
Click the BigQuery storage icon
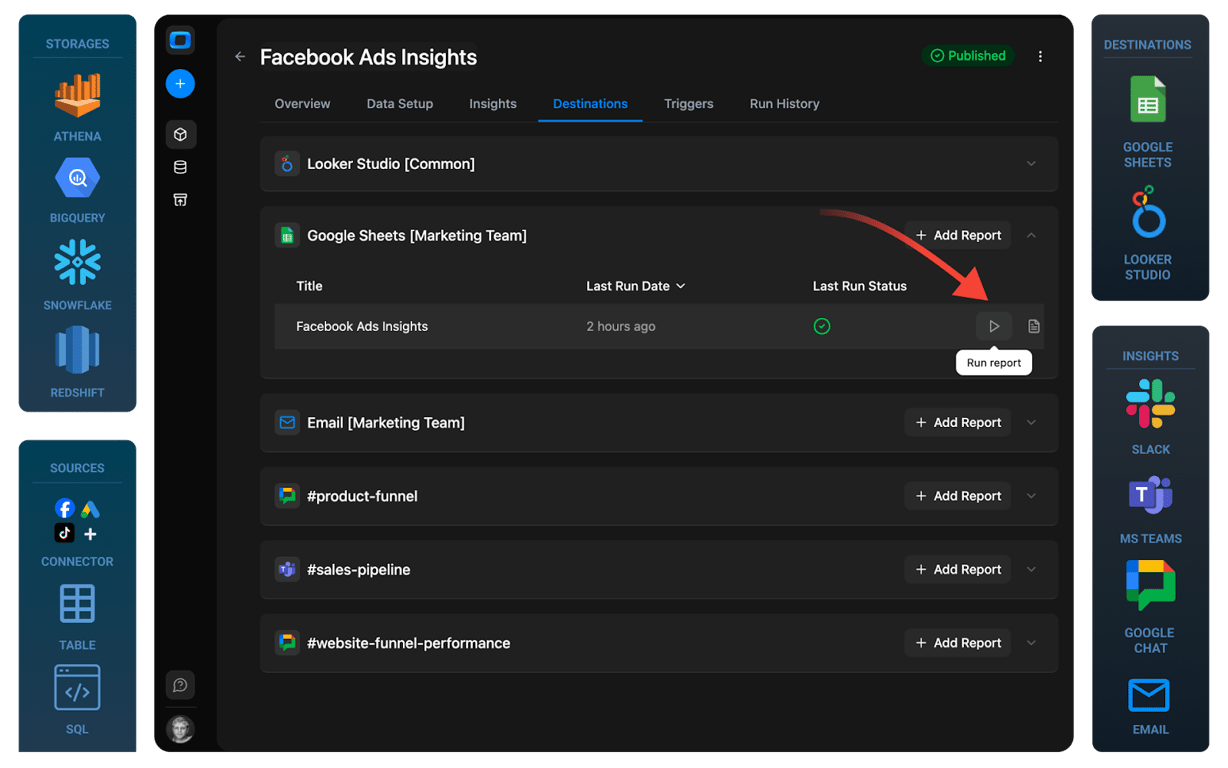tap(77, 179)
